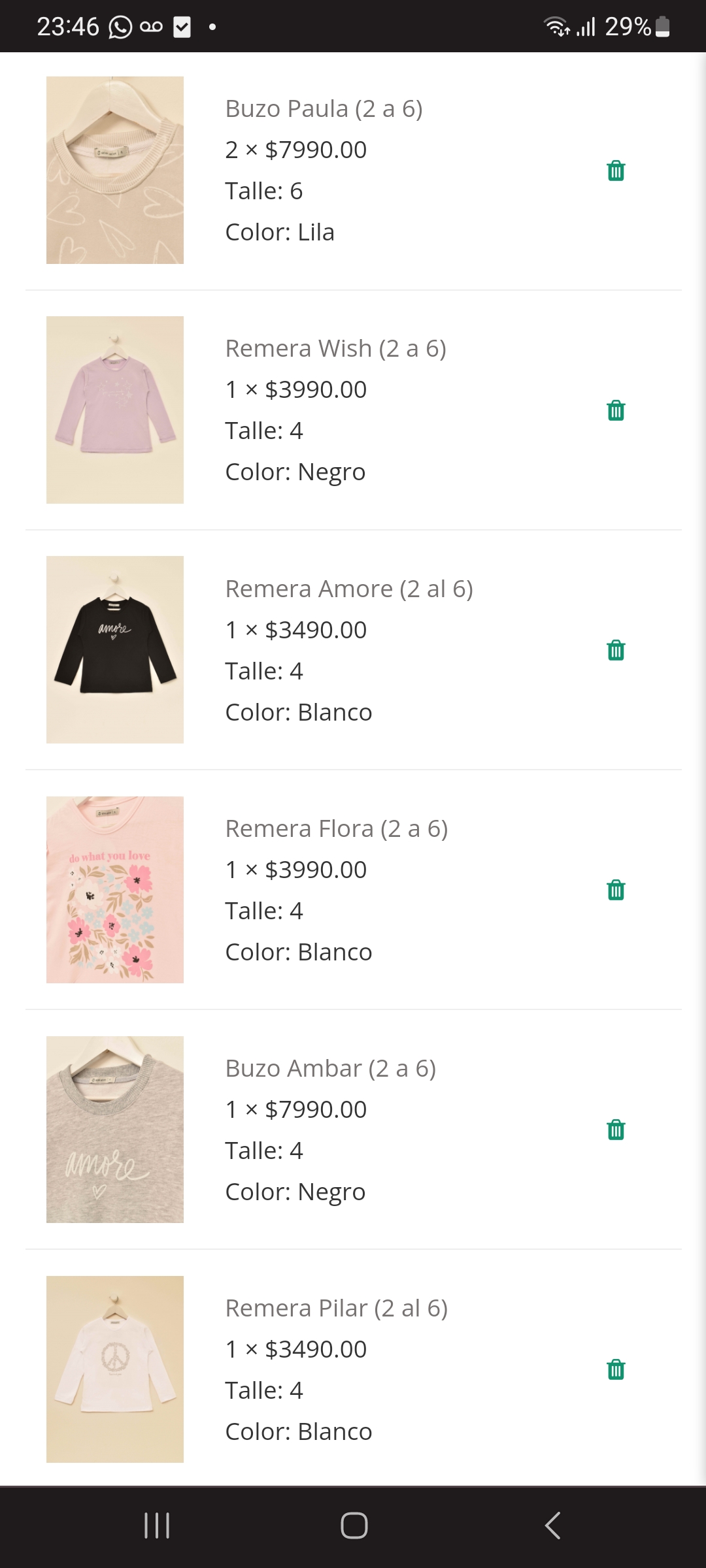Trash the Remera Pilar item
The image size is (706, 1568).
(616, 1369)
